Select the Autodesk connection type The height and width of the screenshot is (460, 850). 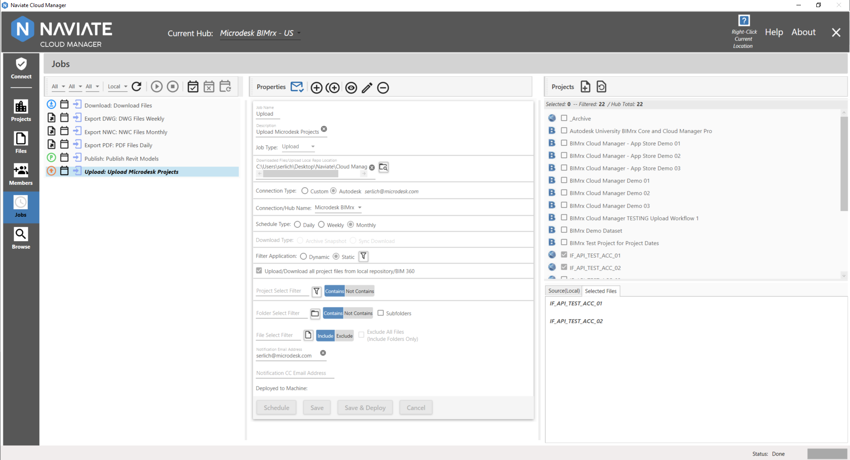point(333,191)
